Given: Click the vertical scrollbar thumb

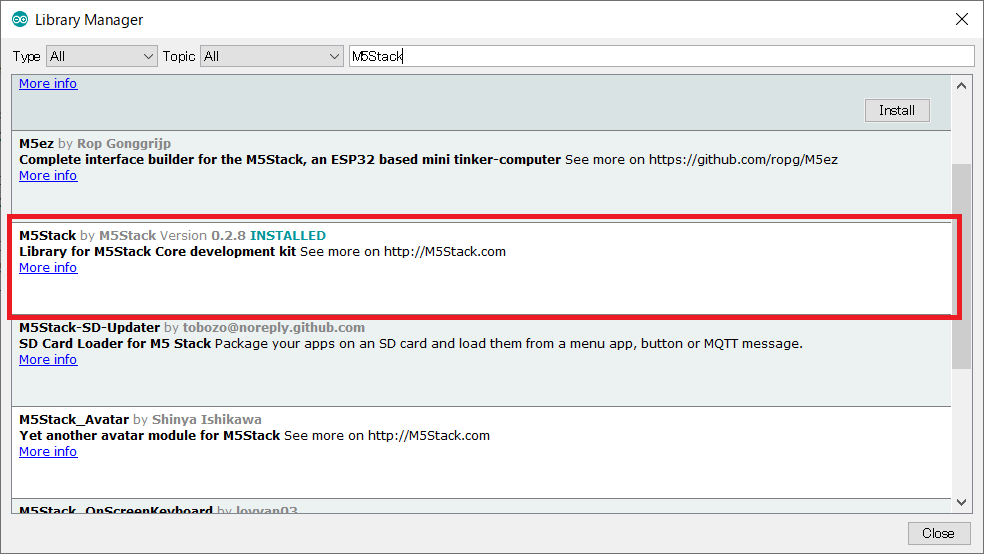Looking at the screenshot, I should click(961, 267).
